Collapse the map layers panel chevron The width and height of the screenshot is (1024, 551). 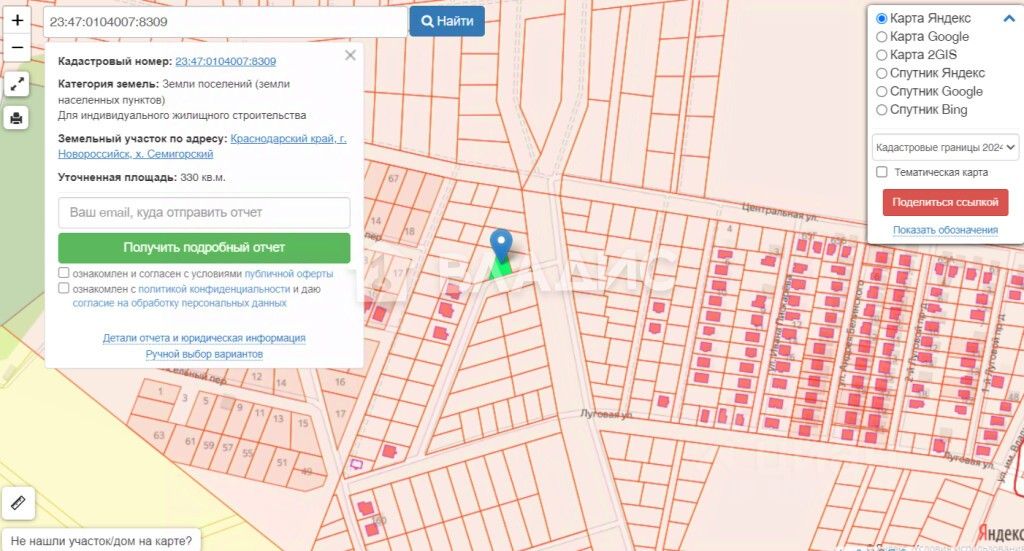pyautogui.click(x=1009, y=18)
